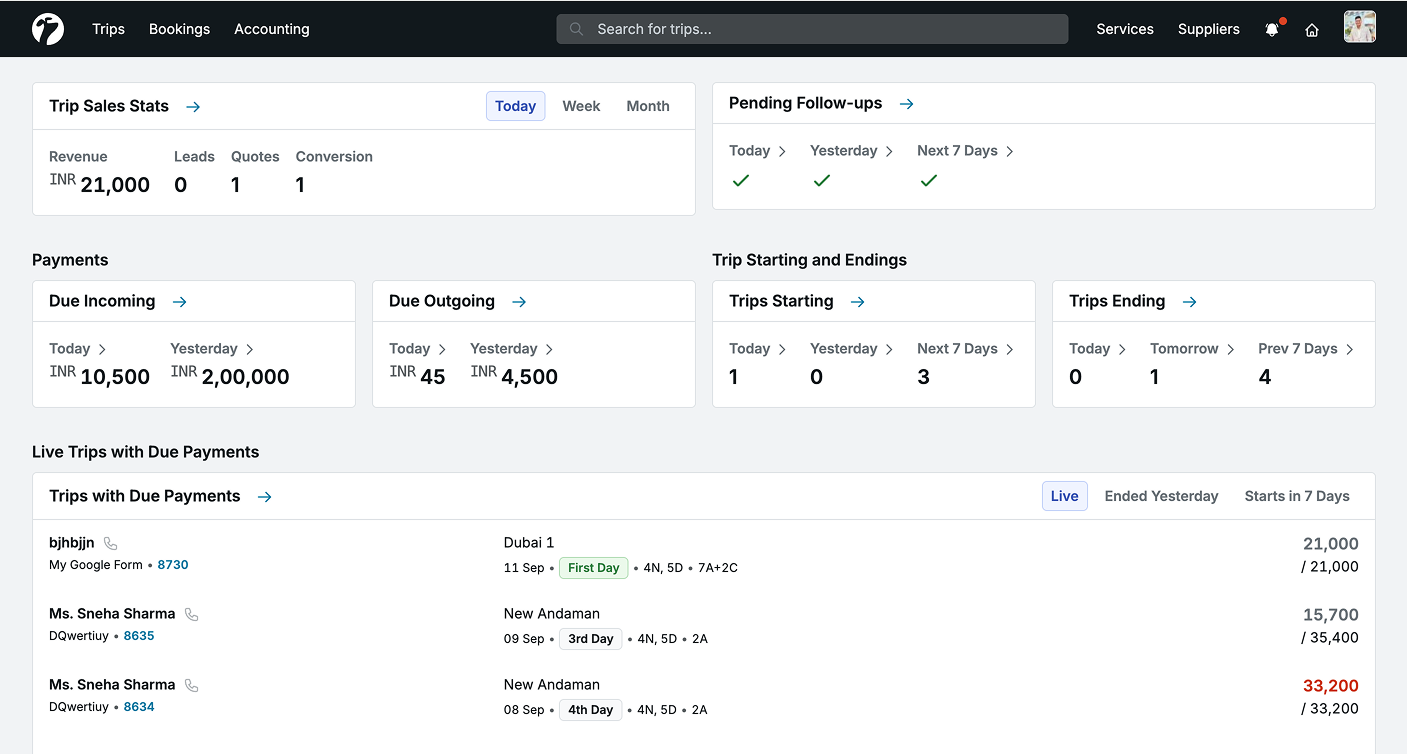Expand Today under Pending Follow-ups
Screen dimensions: 1407x754
pos(758,151)
